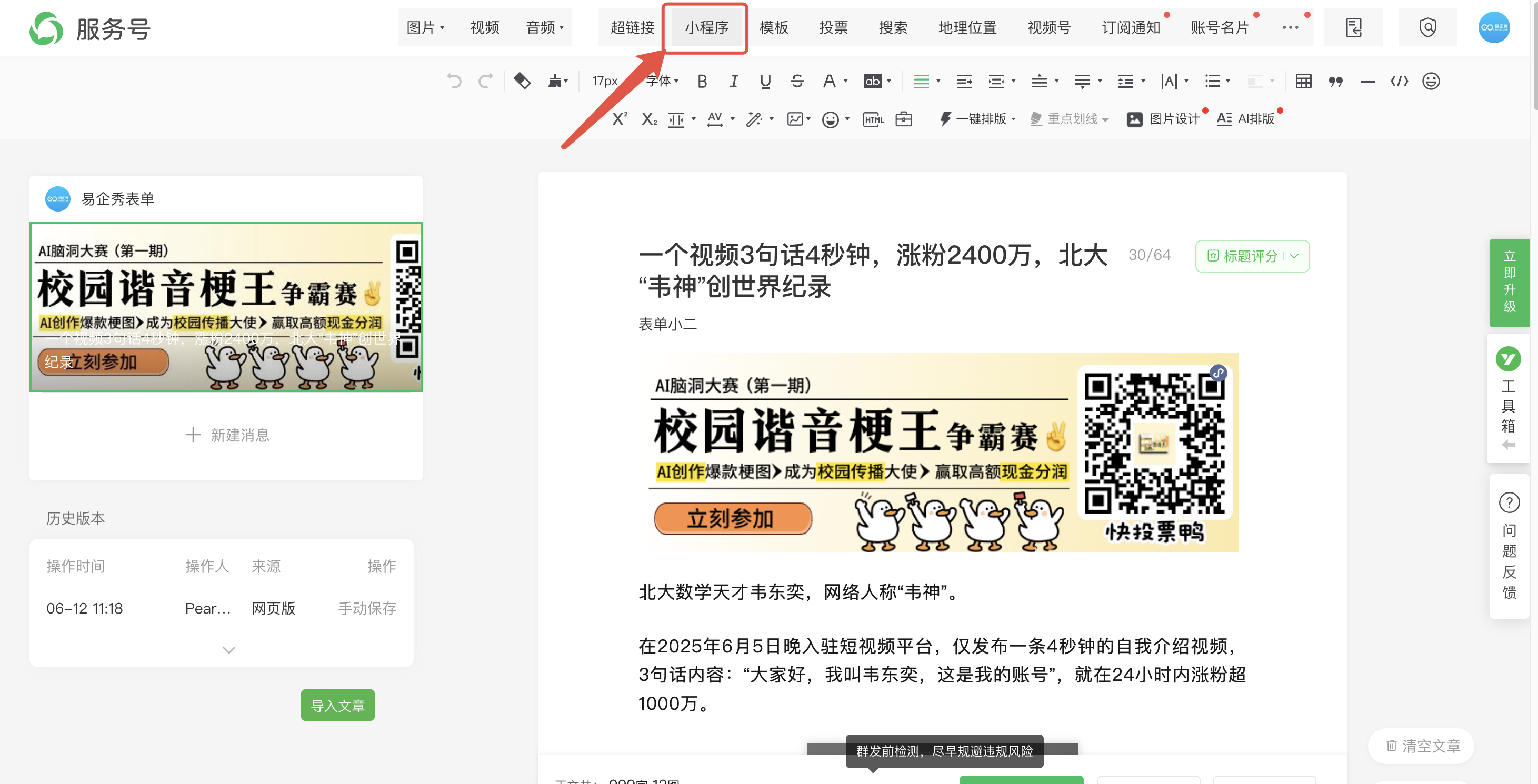Click the 视频号 channels menu item
This screenshot has height=784, width=1538.
point(1048,27)
